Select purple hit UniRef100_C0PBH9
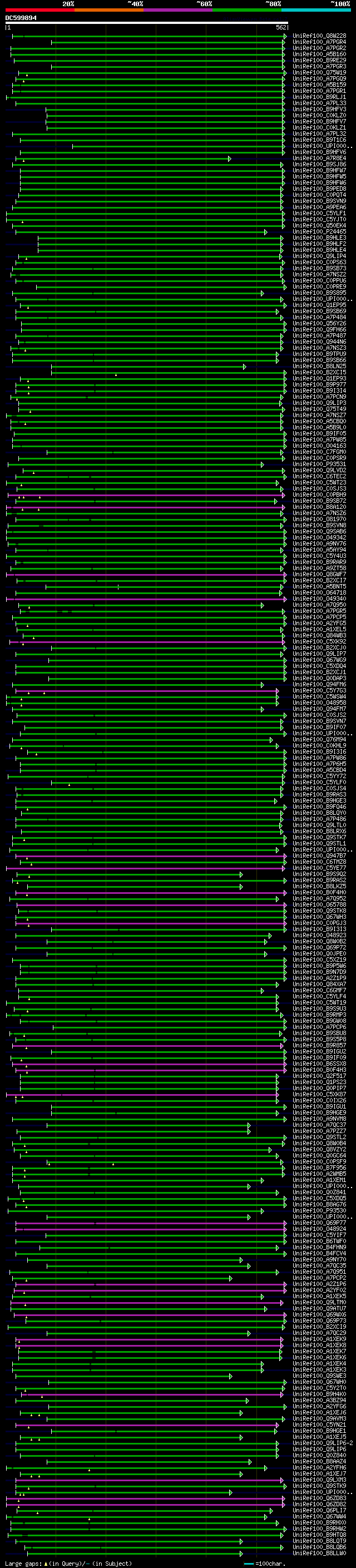Screen dimensions: 356x1568 [x=319, y=495]
